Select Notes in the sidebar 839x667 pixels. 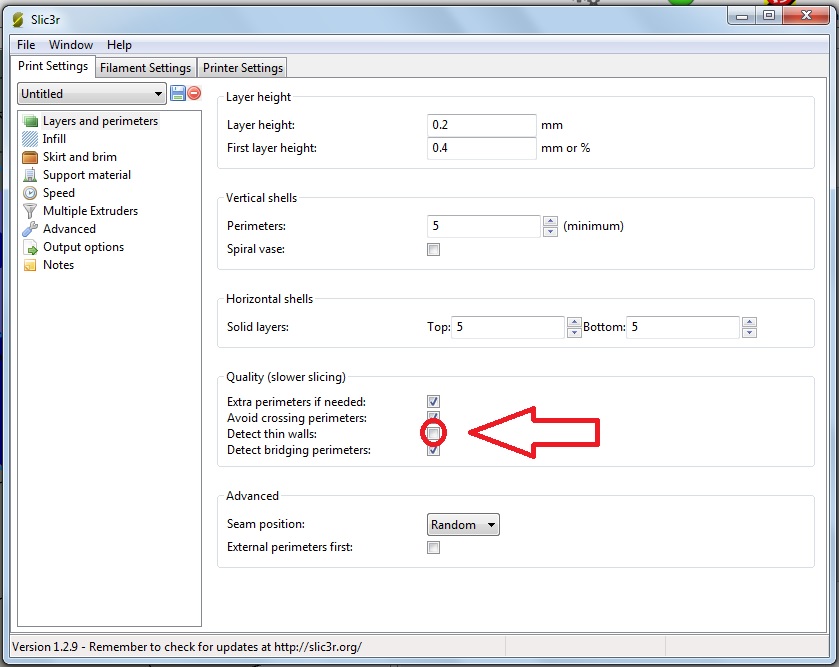point(58,265)
